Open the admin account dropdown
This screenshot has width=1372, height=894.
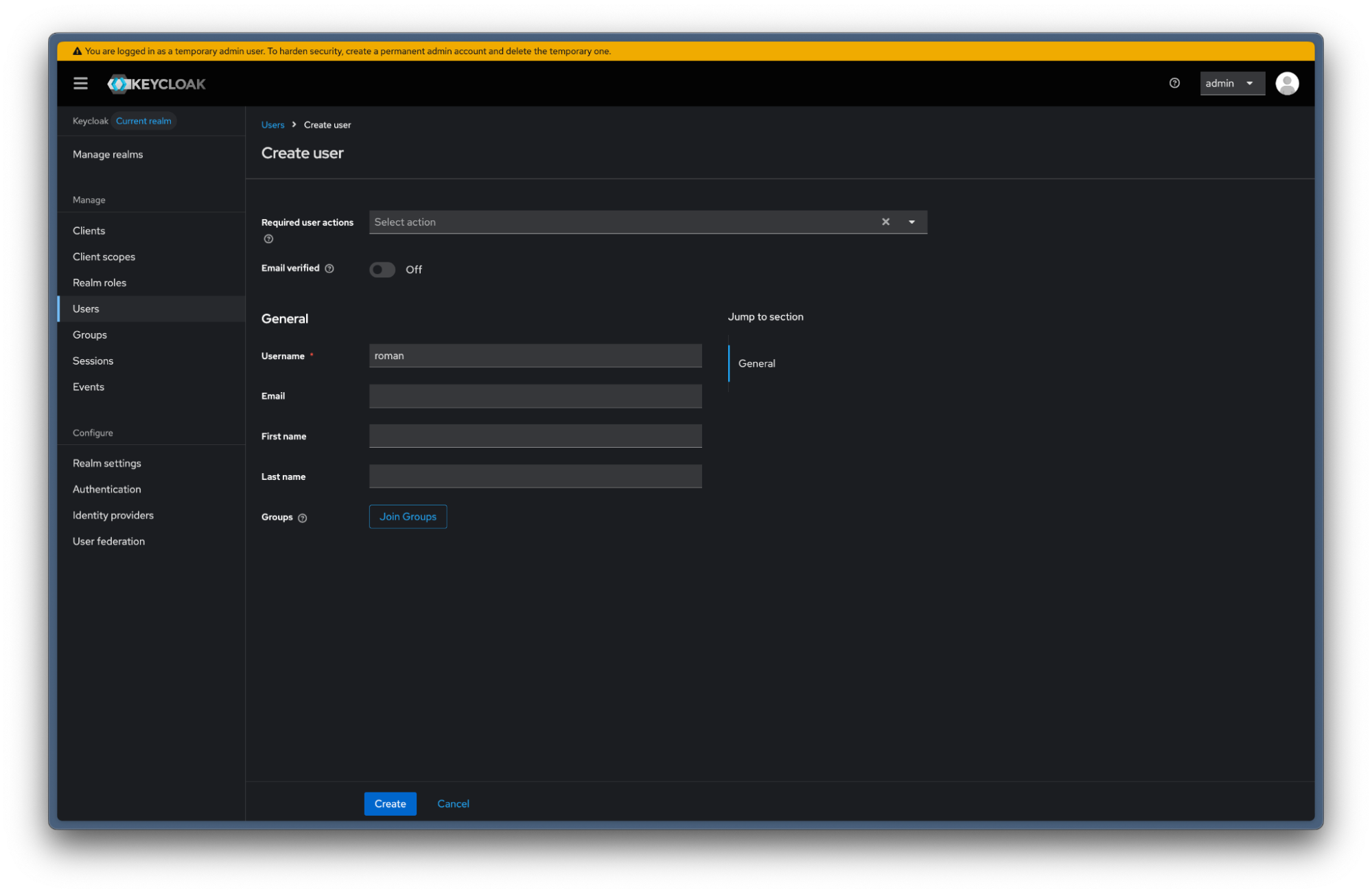pos(1232,83)
